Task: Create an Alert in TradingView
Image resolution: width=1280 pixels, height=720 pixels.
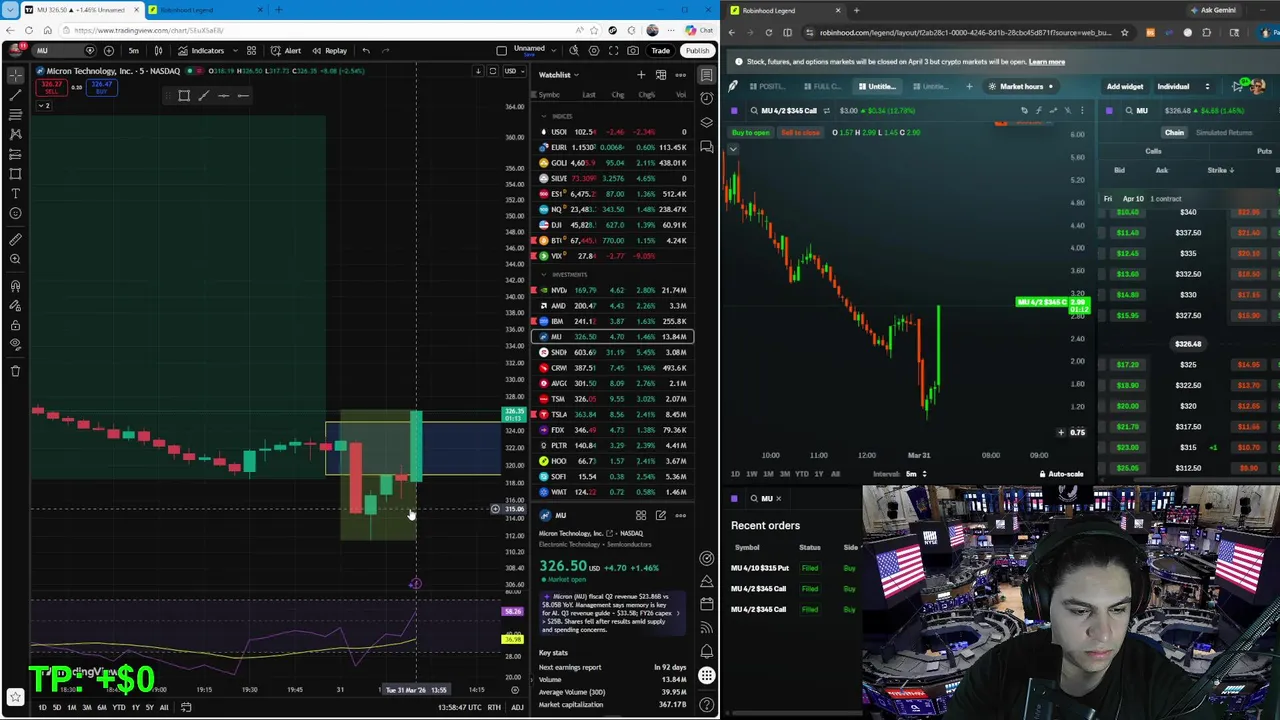Action: 287,50
